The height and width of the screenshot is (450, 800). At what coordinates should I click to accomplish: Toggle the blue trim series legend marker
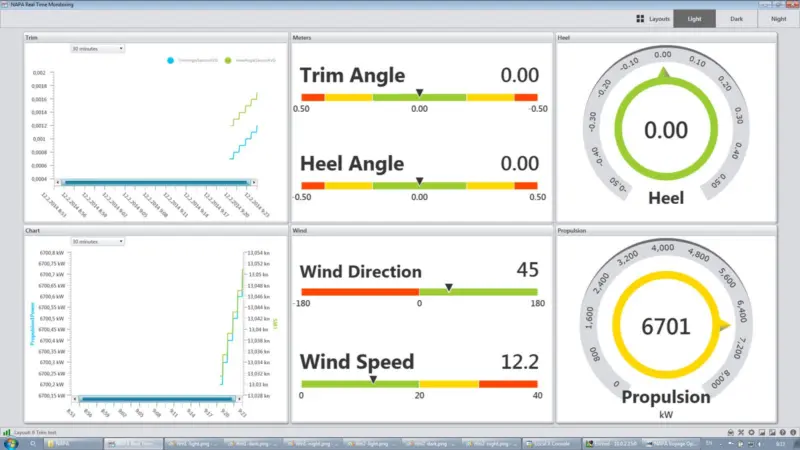click(170, 60)
